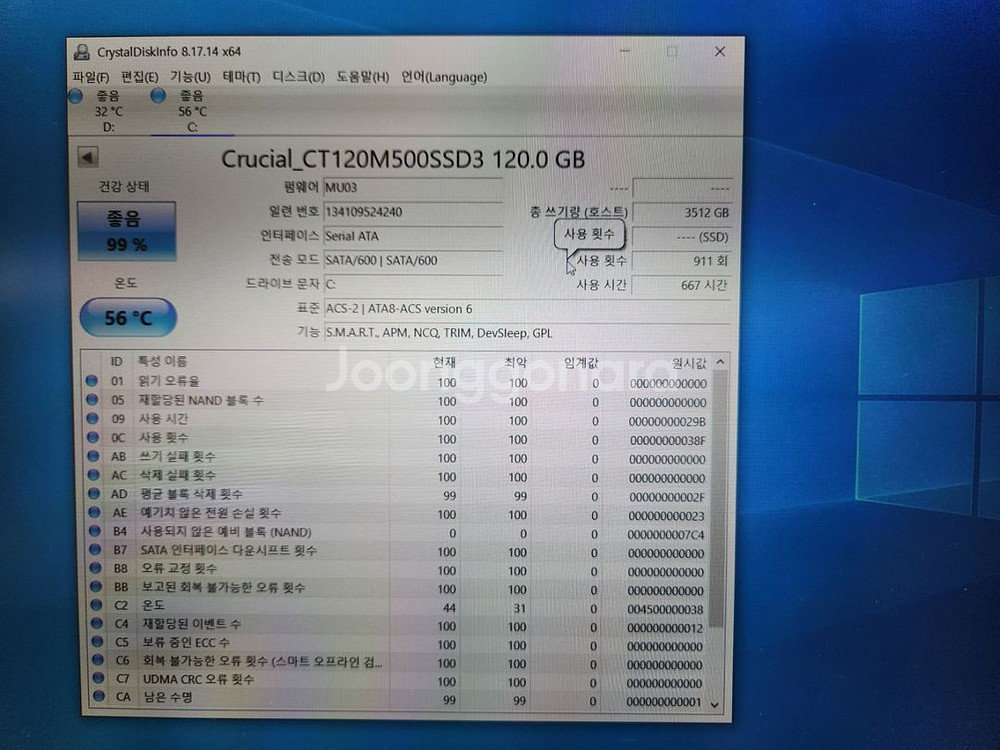Open the 편집(E) menu
1000x750 pixels.
(140, 77)
